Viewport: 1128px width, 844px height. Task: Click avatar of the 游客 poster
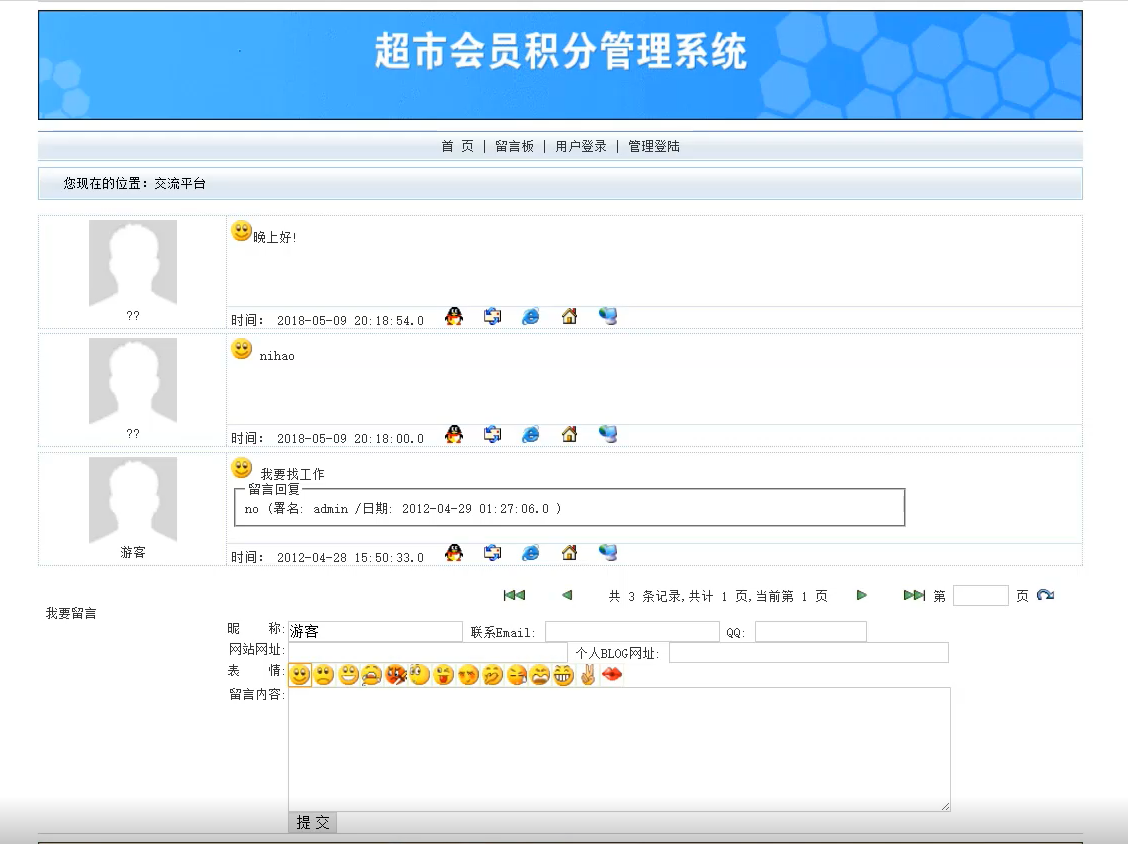click(133, 499)
